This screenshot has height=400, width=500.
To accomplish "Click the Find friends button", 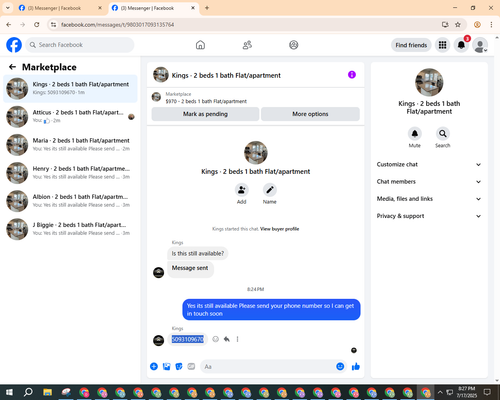I will click(x=411, y=45).
